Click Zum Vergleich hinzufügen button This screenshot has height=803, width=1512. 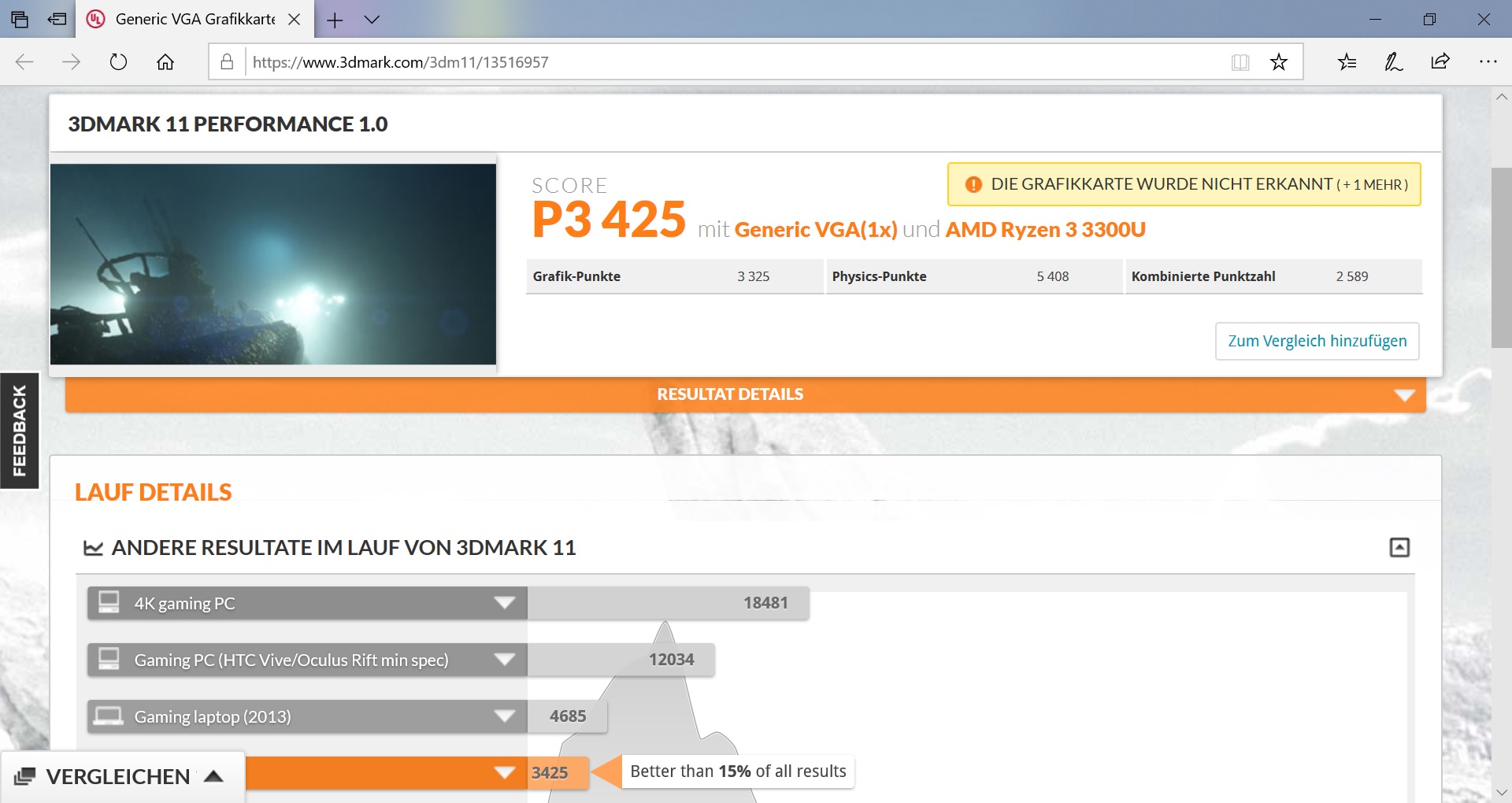tap(1317, 341)
